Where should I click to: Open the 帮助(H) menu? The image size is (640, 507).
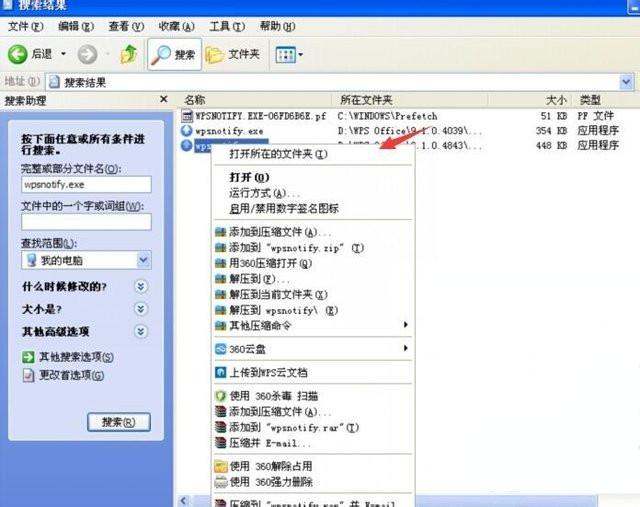[x=278, y=27]
